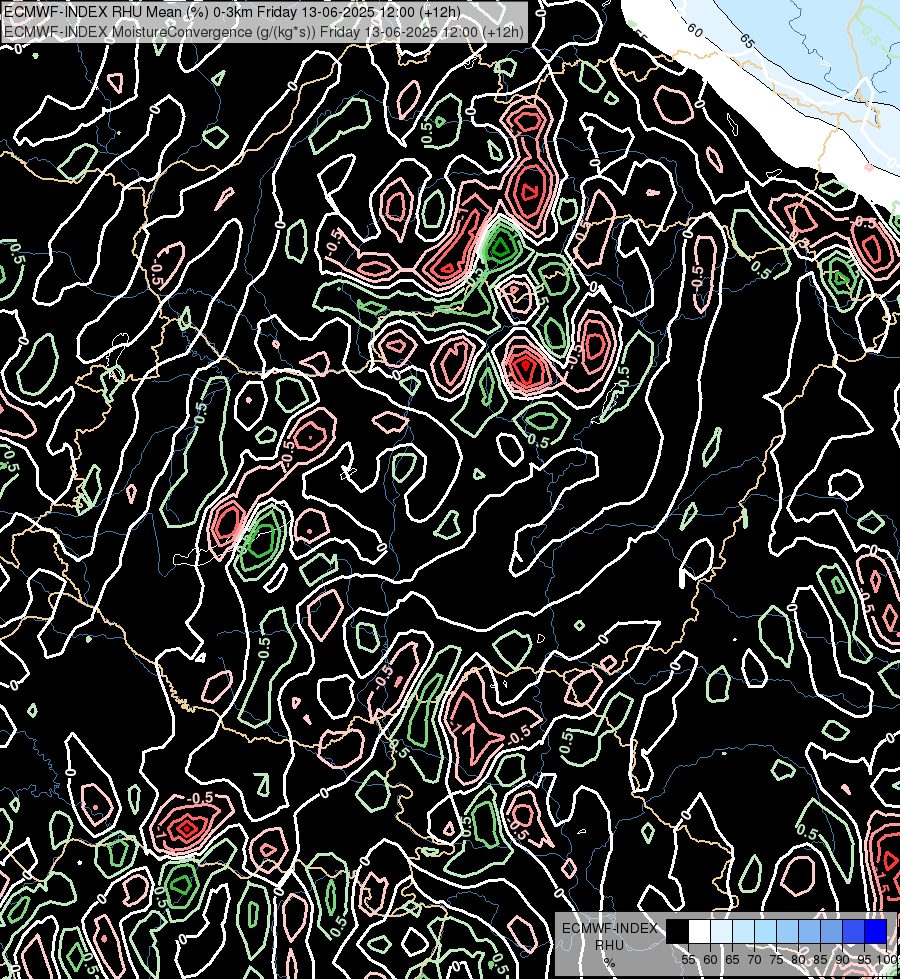
Task: Click the 100 tick label in the legend
Action: 886,960
